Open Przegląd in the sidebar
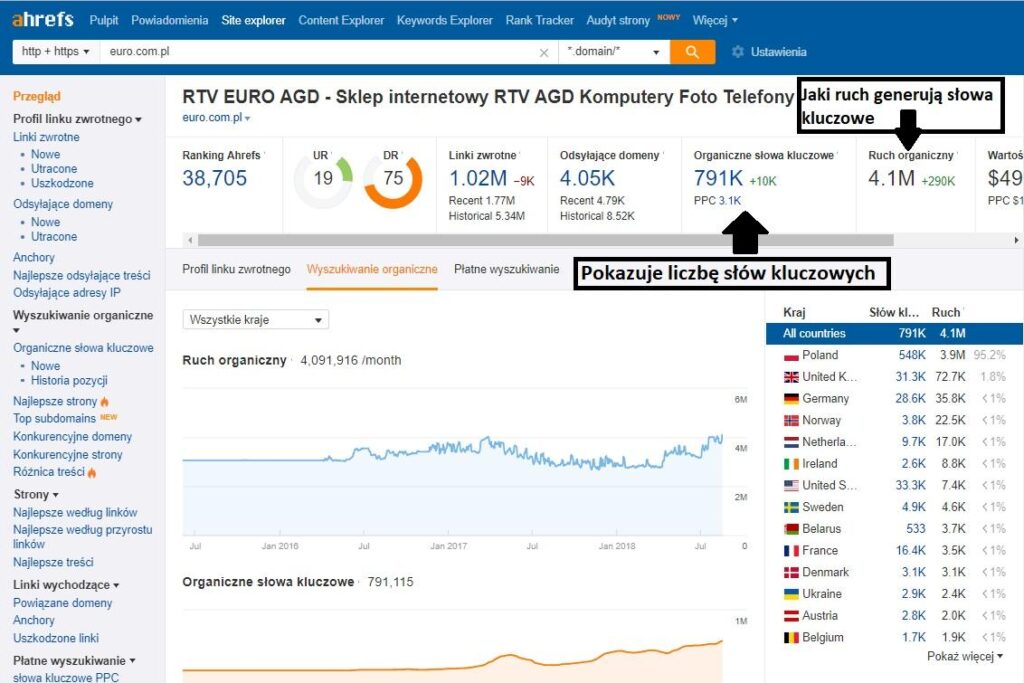 click(x=37, y=97)
